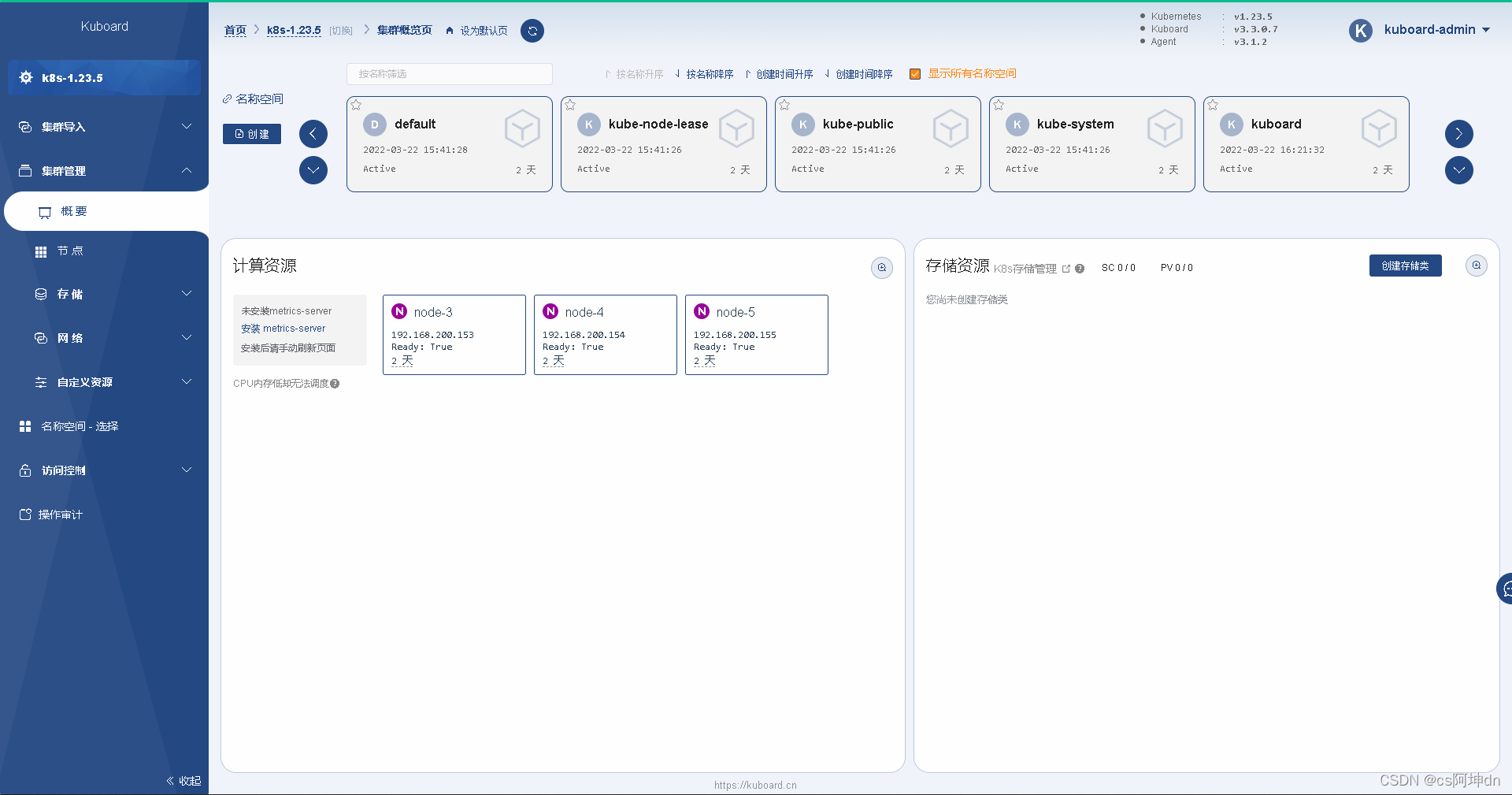
Task: Select 概要 menu item
Action: click(106, 211)
